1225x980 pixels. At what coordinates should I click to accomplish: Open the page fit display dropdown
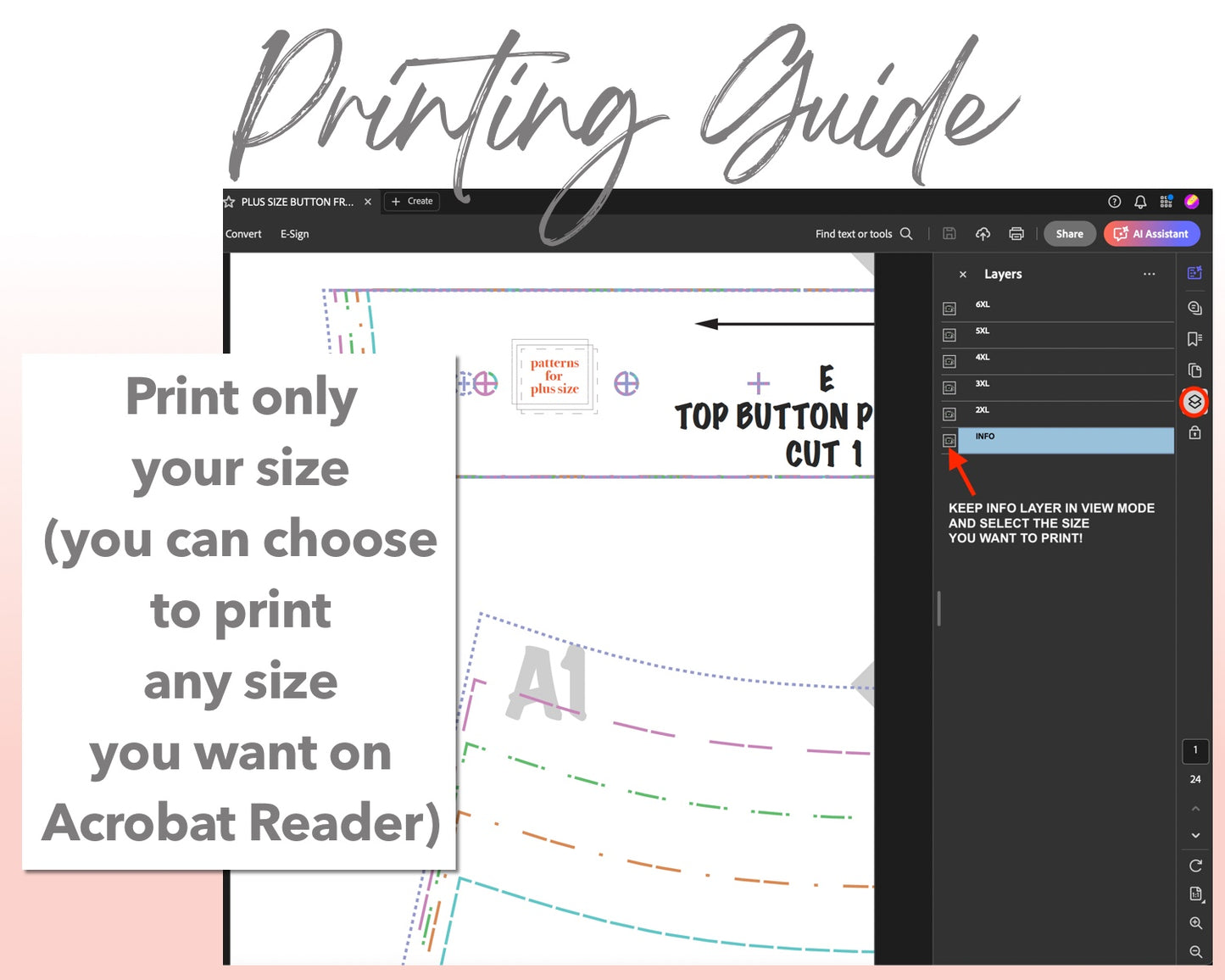click(1195, 894)
